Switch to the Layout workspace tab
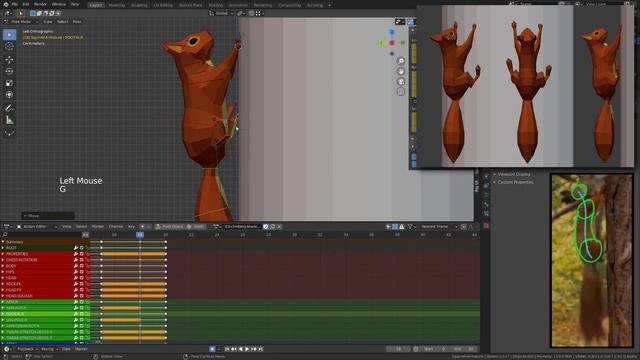Screen dimensions: 640x360 pyautogui.click(x=96, y=5)
